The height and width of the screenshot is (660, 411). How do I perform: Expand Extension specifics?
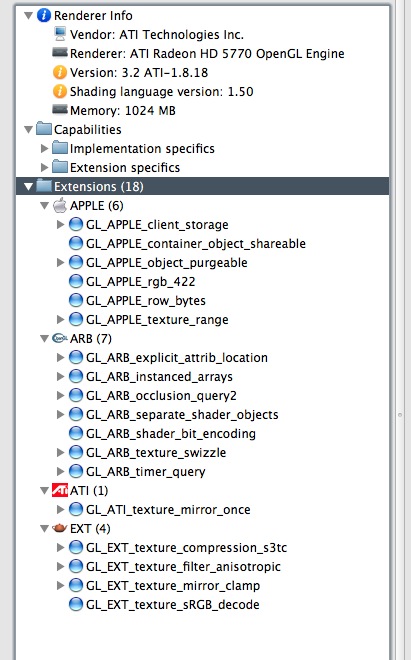coord(45,167)
